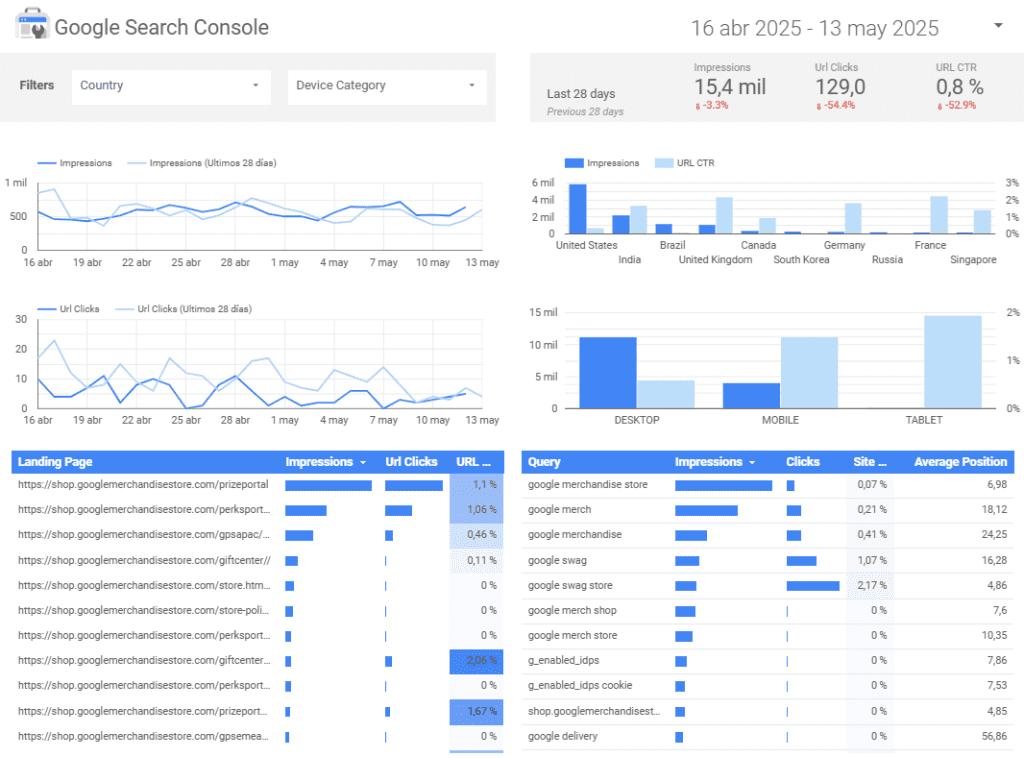Select the Url Clicks scorecard value 129,0

click(x=840, y=87)
